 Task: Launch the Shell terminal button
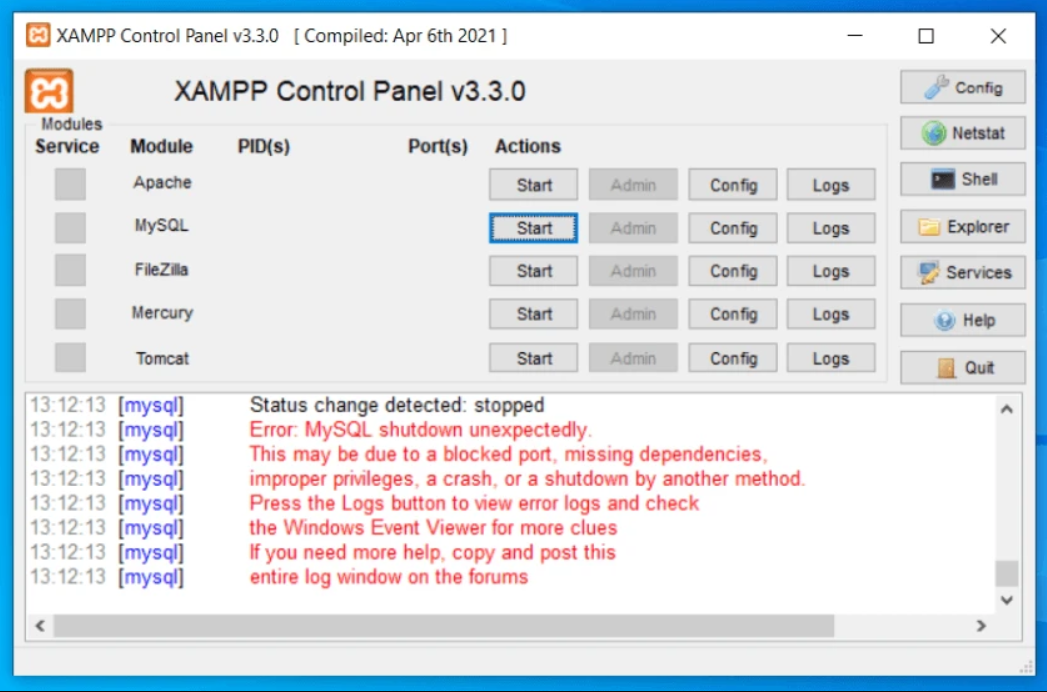(x=962, y=179)
